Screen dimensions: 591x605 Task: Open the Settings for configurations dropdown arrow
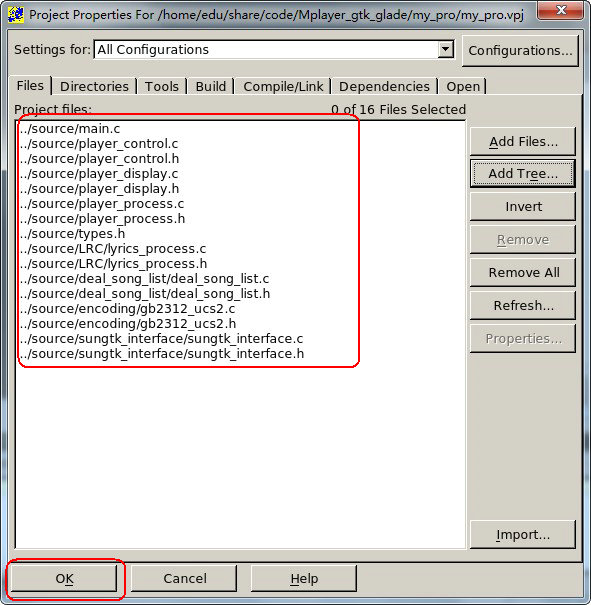pos(446,49)
